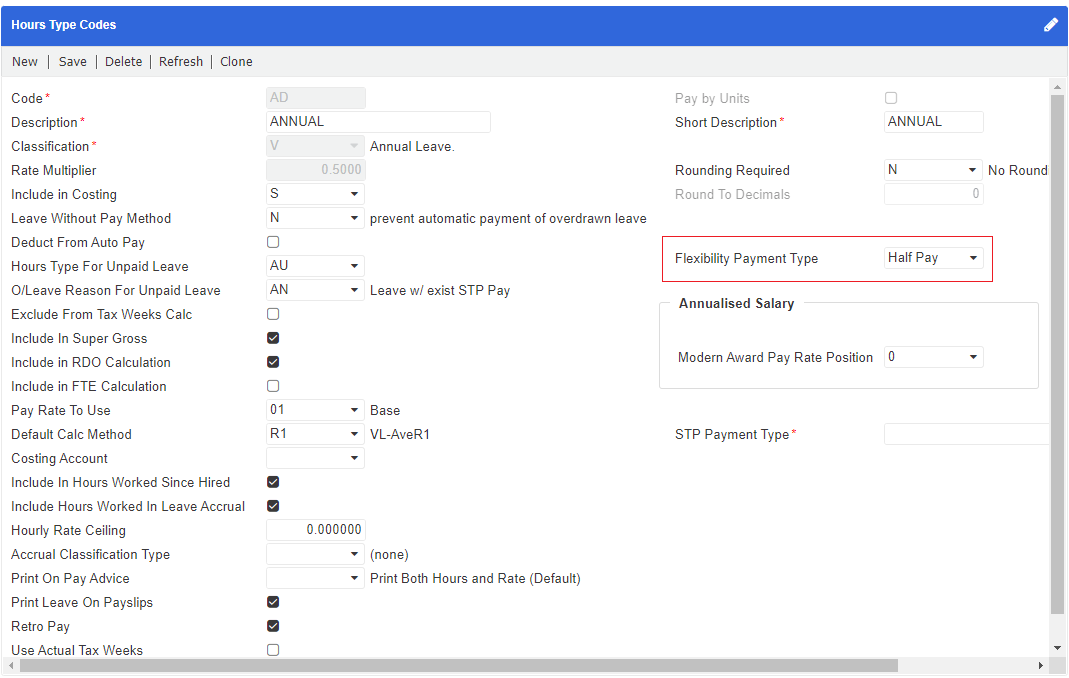Click inside the Description field
1069x678 pixels.
pyautogui.click(x=378, y=121)
